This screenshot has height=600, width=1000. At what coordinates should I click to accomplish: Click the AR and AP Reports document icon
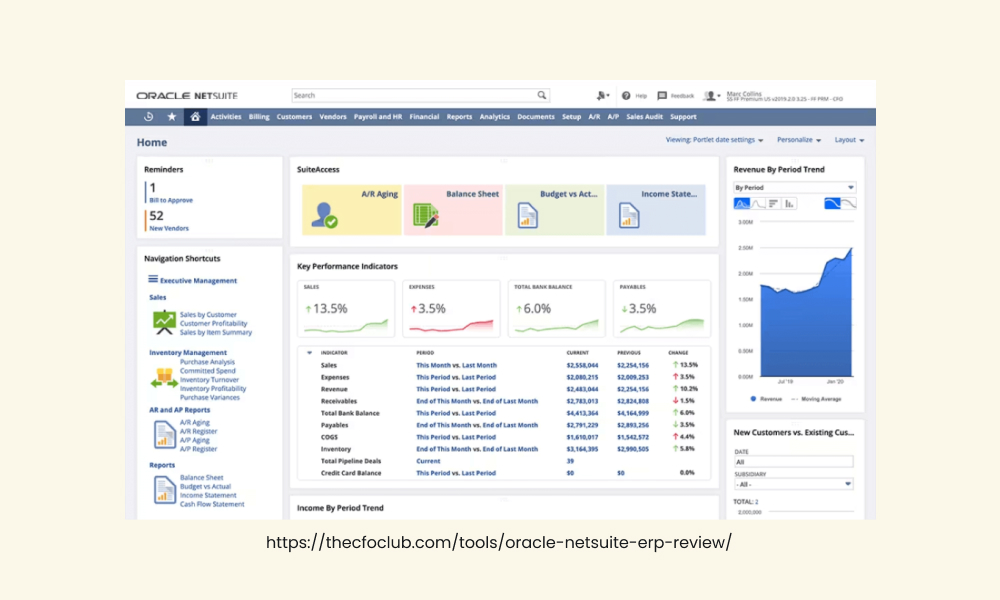pyautogui.click(x=165, y=435)
